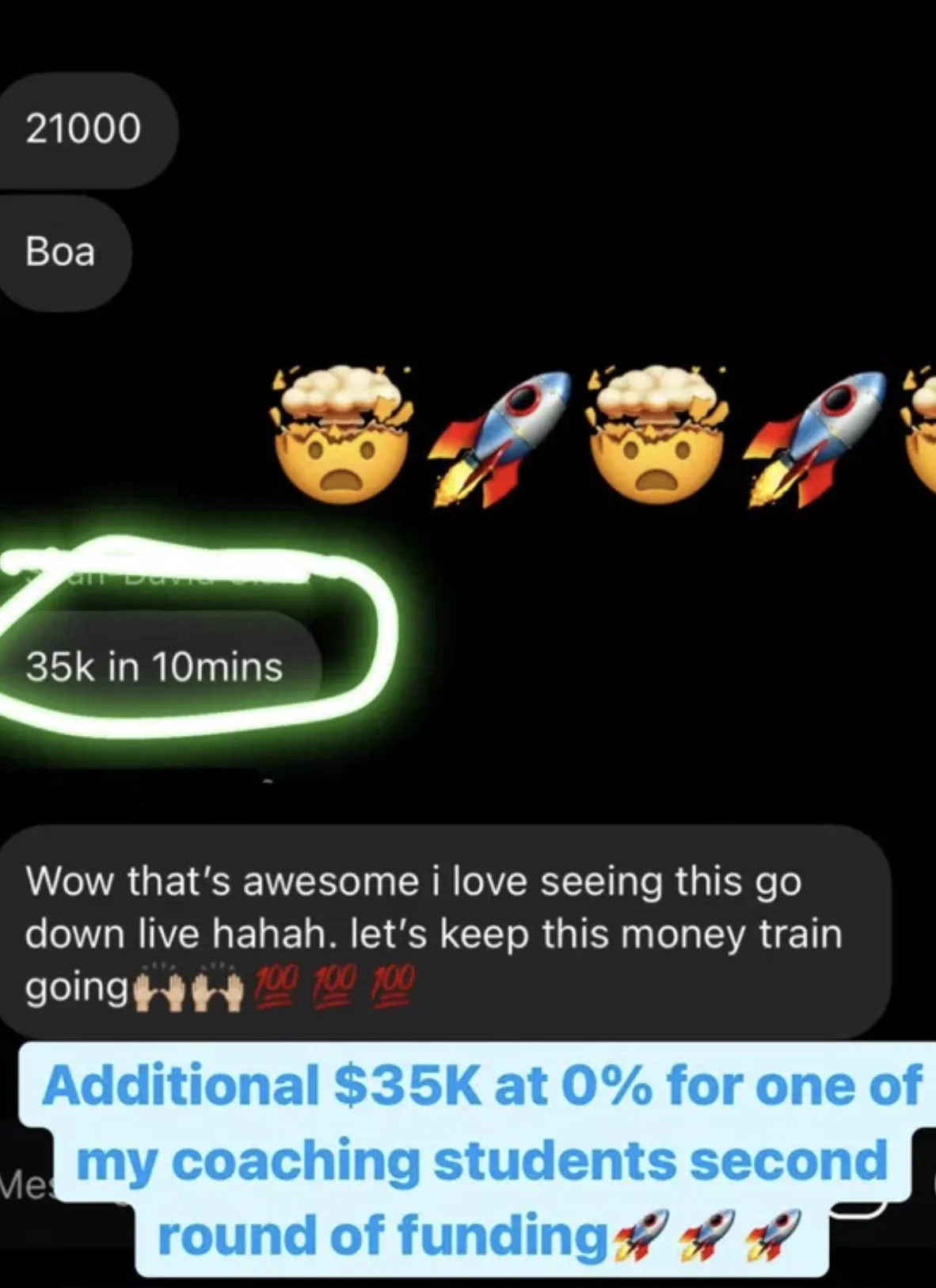Viewport: 936px width, 1288px height.
Task: Tap the first red 100 emoji
Action: click(276, 988)
